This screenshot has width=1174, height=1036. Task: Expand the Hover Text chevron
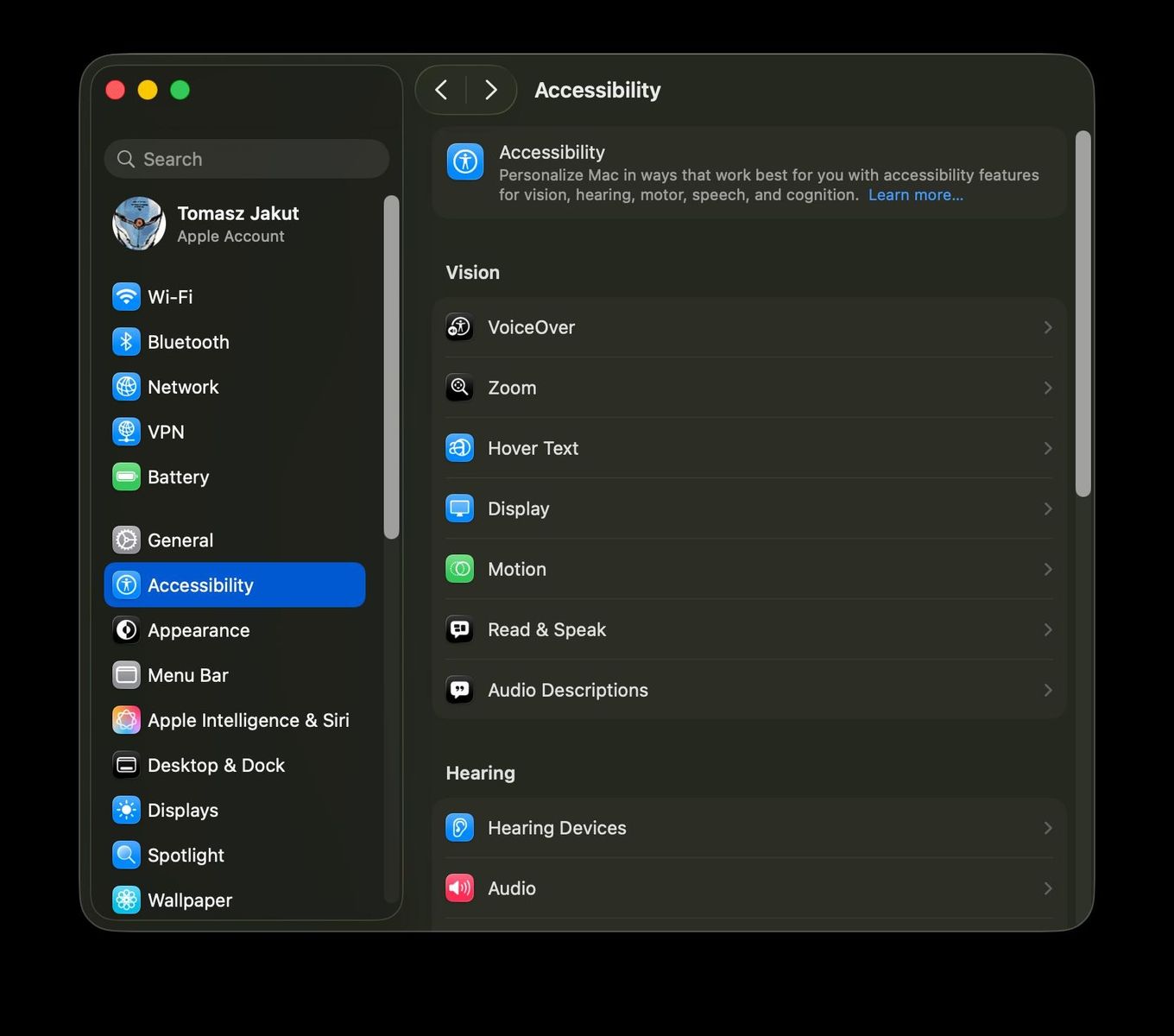(x=1048, y=448)
